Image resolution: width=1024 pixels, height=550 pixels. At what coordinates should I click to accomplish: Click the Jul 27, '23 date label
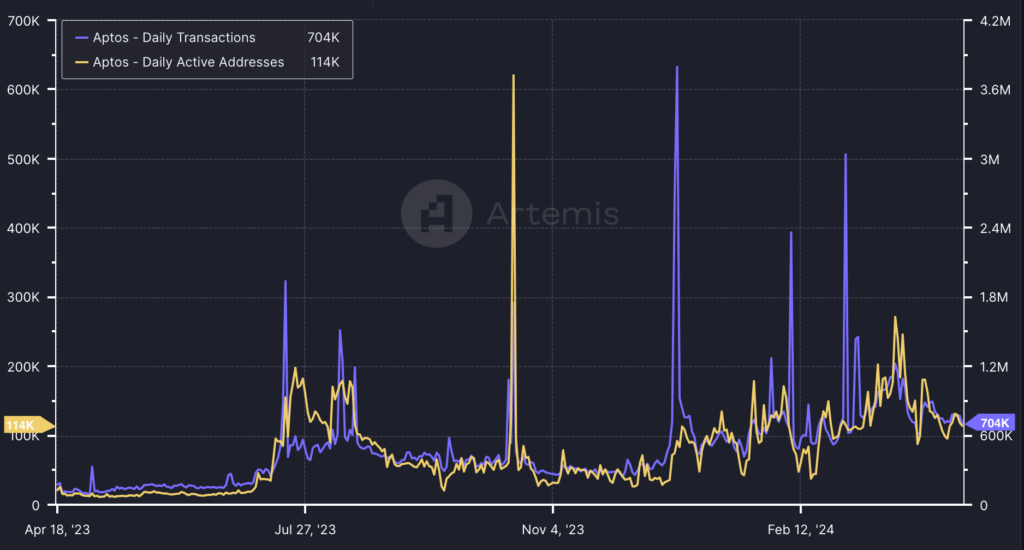click(x=304, y=530)
